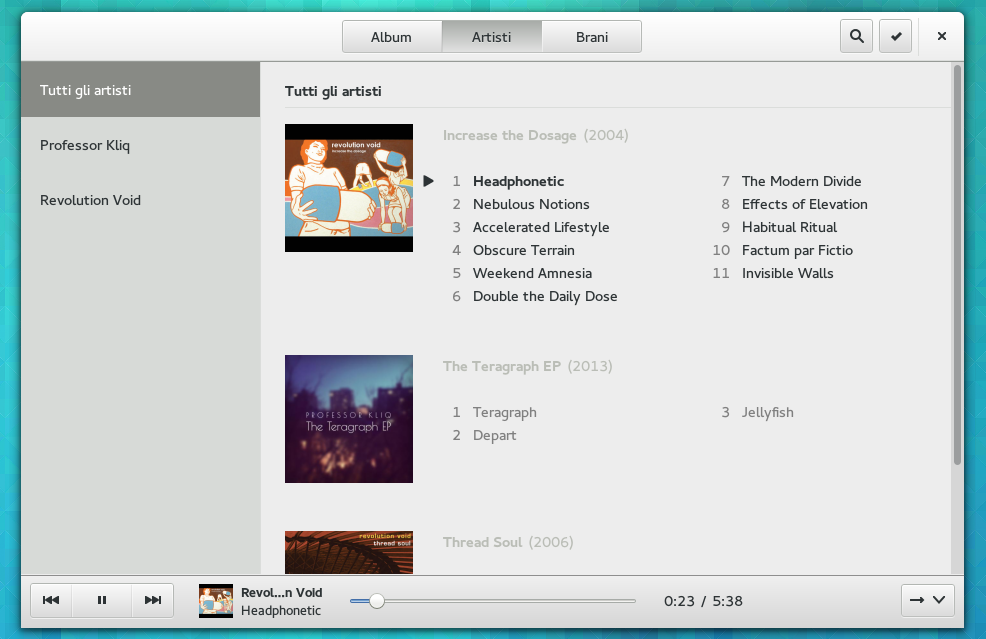
Task: Pause the current playback
Action: click(102, 600)
